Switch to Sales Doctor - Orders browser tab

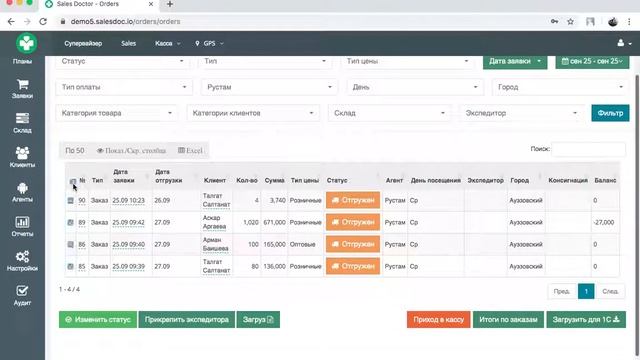(99, 4)
